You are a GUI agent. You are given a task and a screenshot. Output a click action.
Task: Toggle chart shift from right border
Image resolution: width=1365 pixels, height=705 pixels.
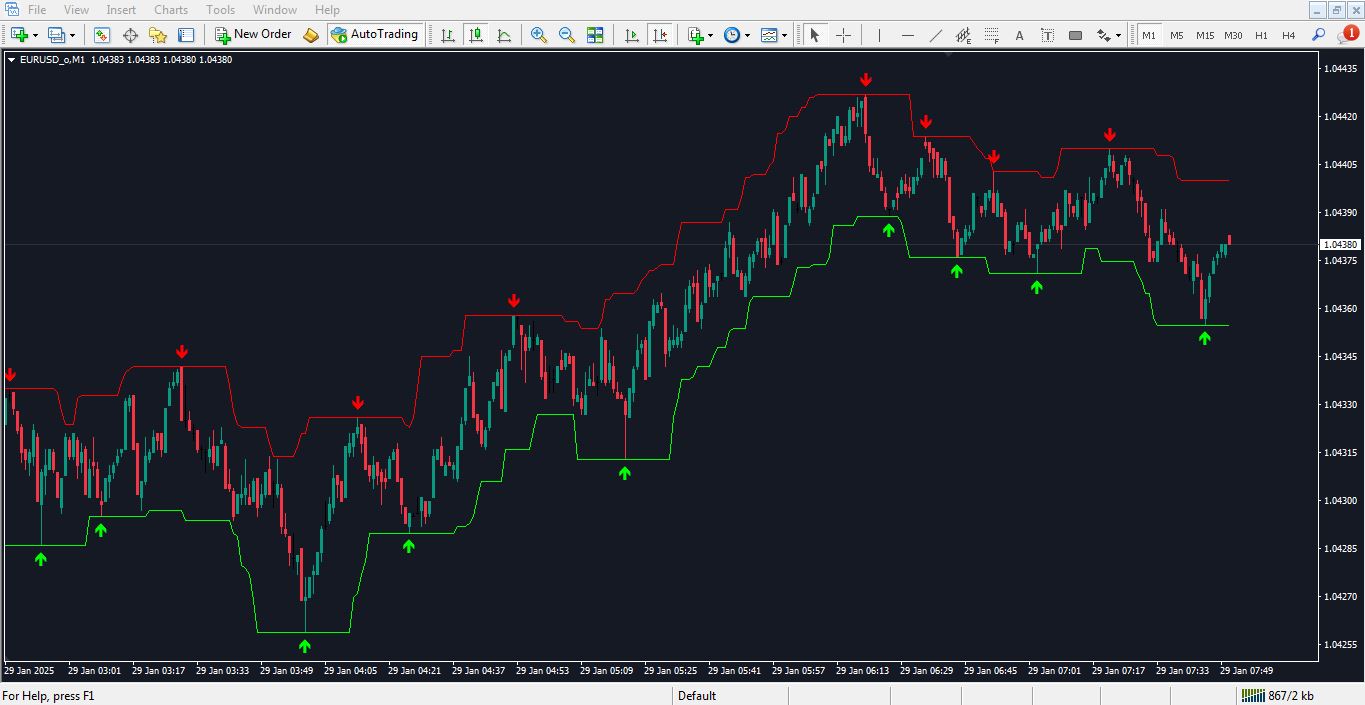660,35
